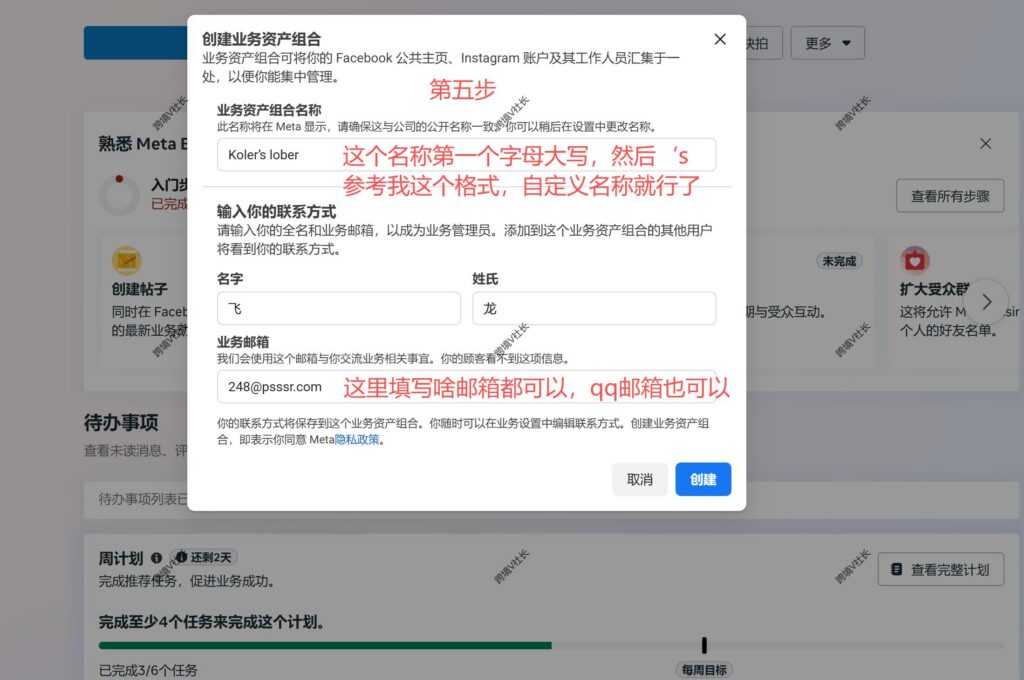
Task: Click the 创建帖子 card title
Action: [139, 289]
